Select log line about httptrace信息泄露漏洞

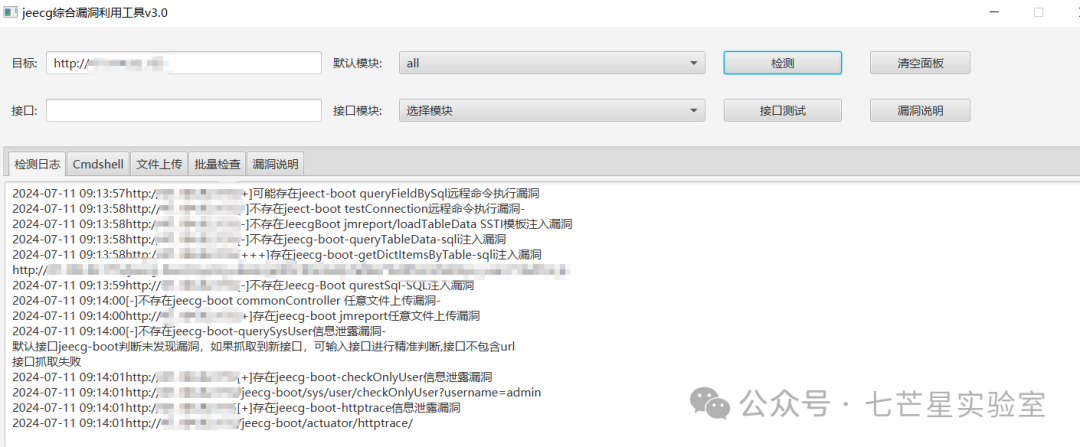236,407
